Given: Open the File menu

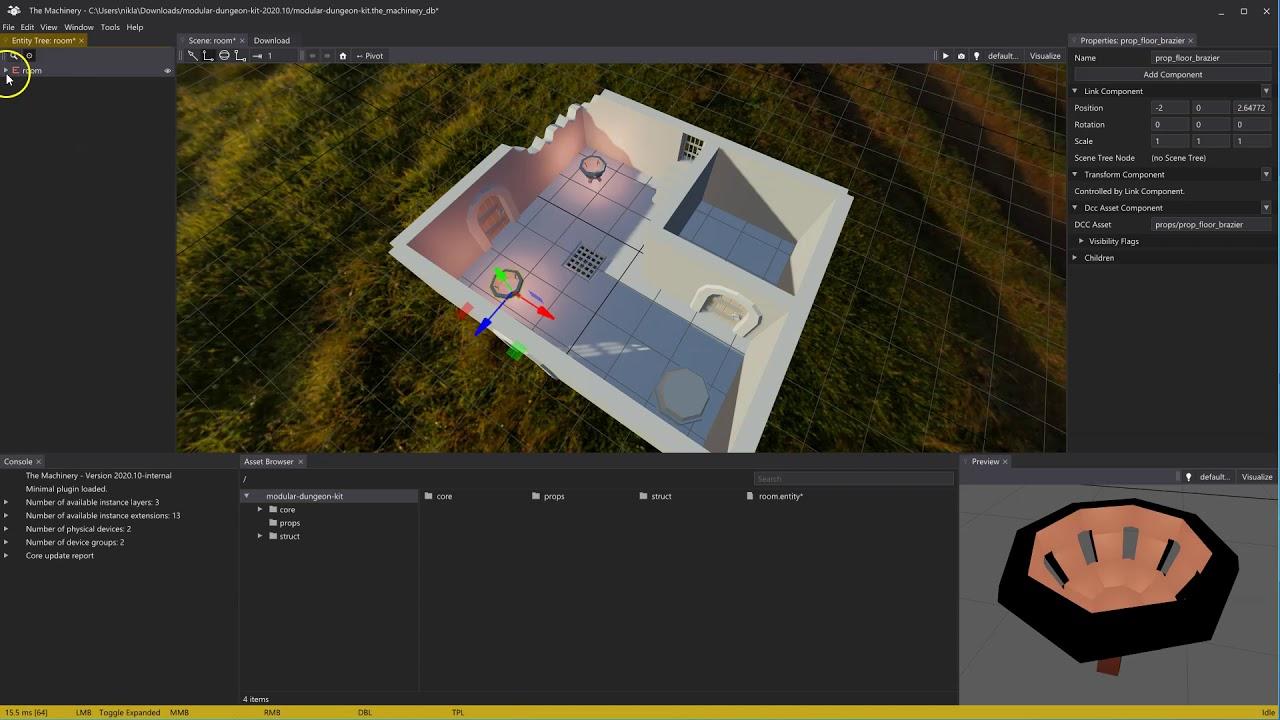Looking at the screenshot, I should (8, 27).
